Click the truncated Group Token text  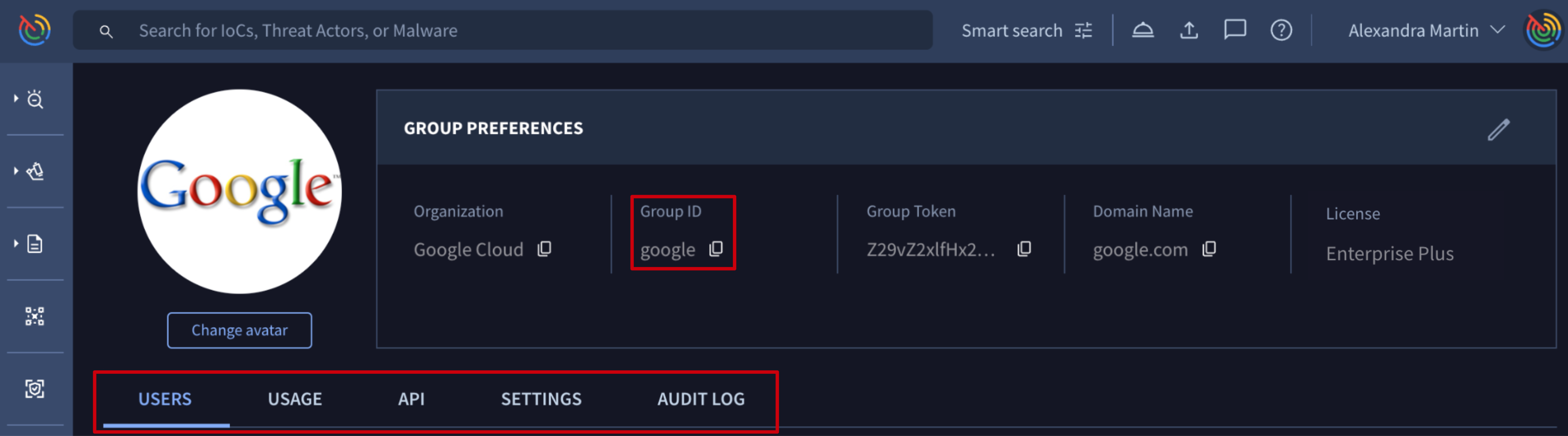(931, 250)
